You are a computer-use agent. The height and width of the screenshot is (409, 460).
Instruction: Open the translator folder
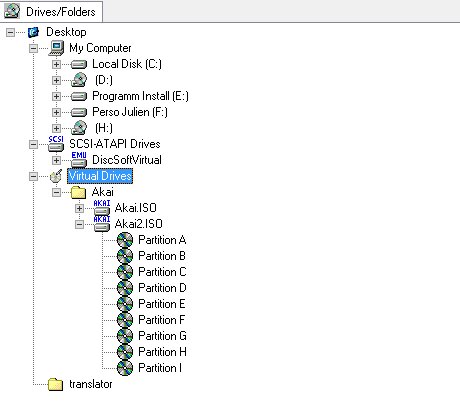(x=90, y=384)
